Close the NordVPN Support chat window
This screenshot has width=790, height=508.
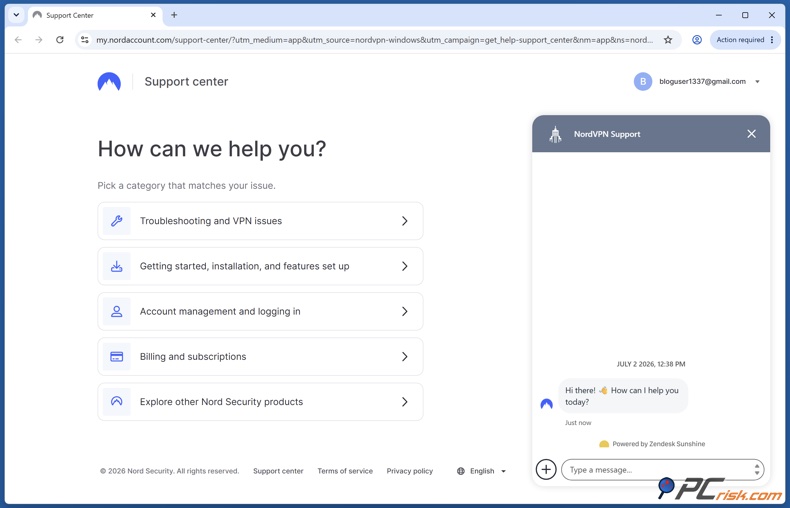(751, 134)
